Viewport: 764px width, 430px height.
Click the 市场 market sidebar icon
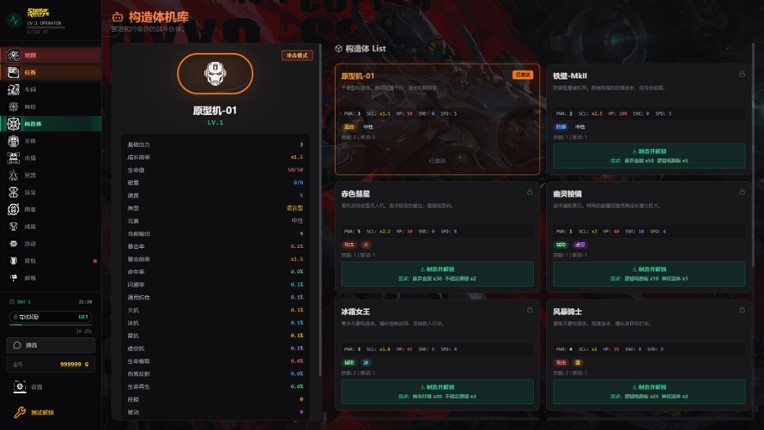click(14, 158)
